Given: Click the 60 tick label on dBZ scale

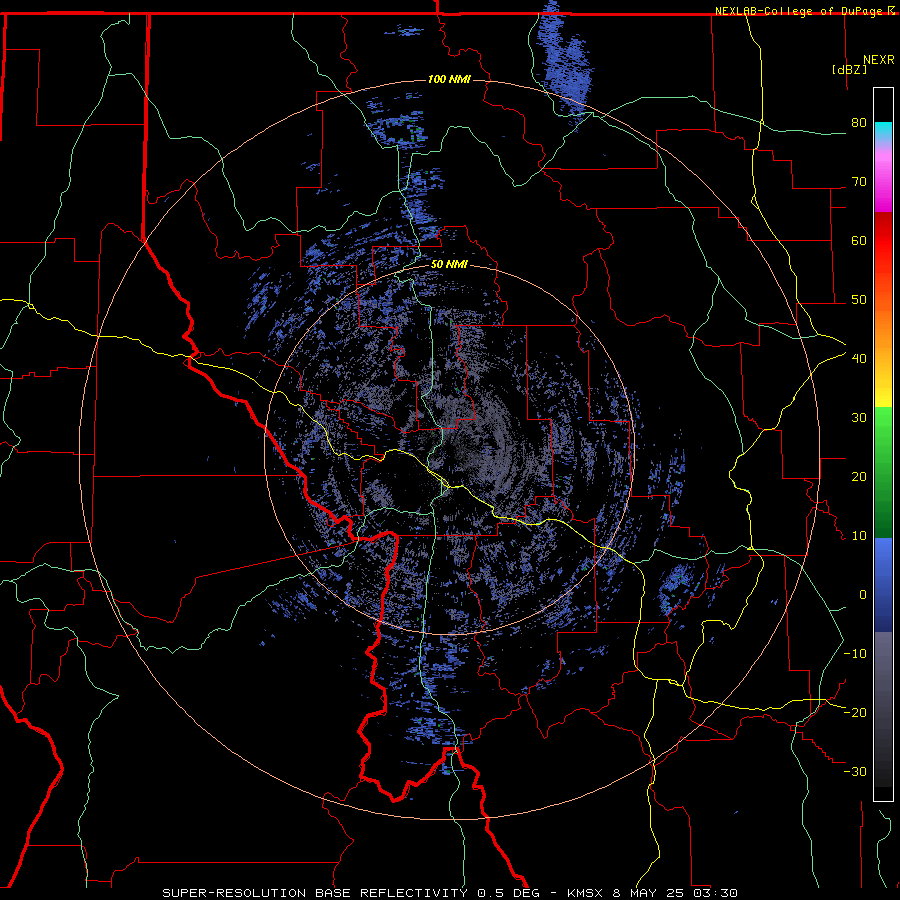Looking at the screenshot, I should [x=859, y=240].
